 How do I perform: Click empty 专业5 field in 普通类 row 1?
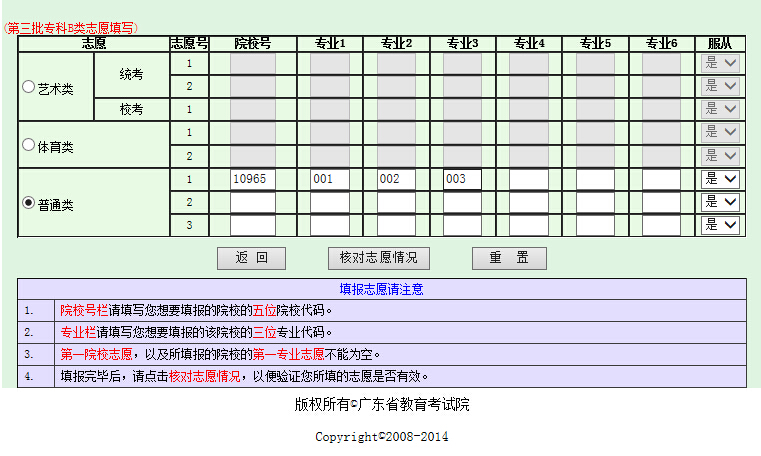pyautogui.click(x=595, y=179)
